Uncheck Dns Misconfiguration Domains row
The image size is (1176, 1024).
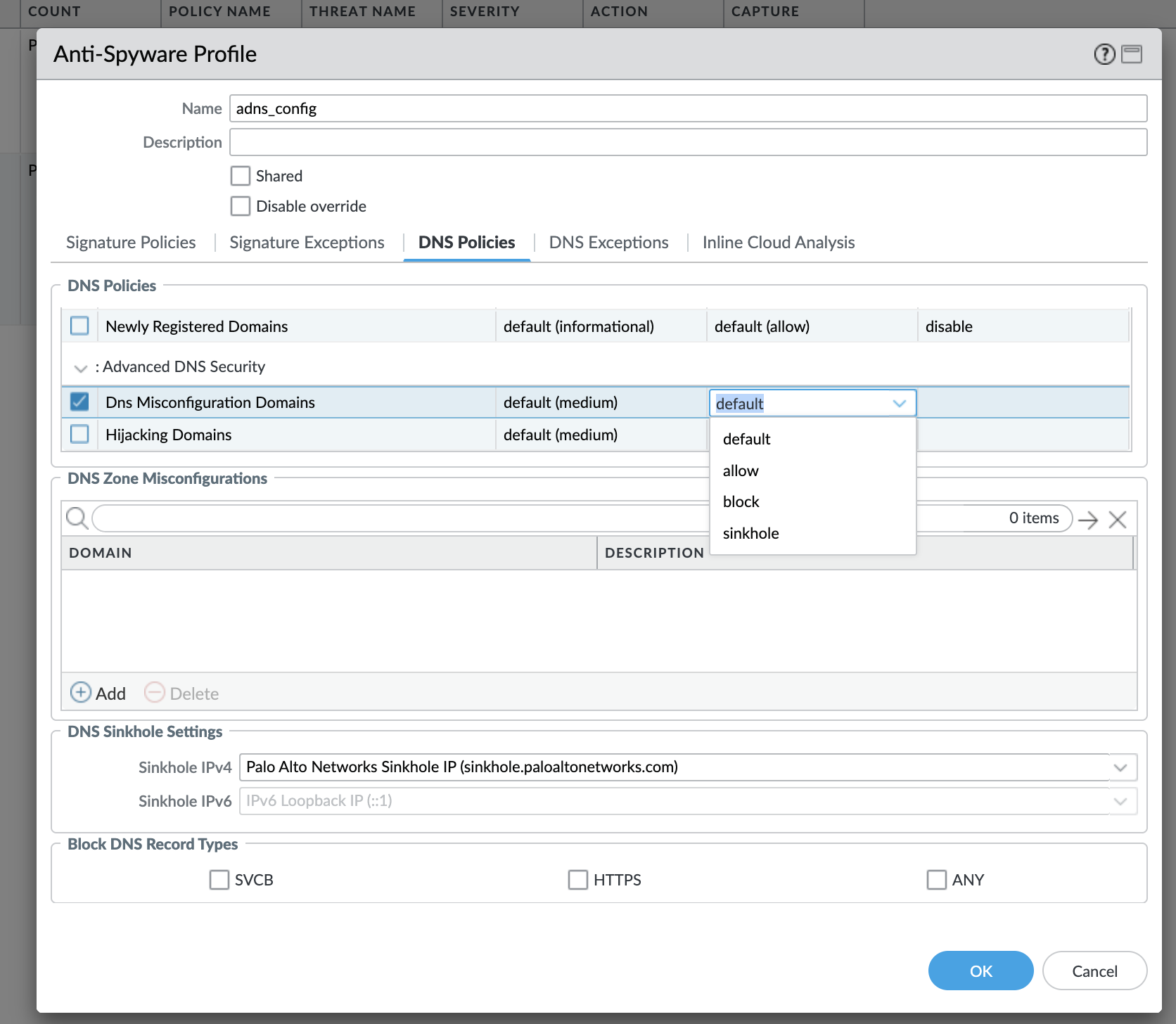79,402
